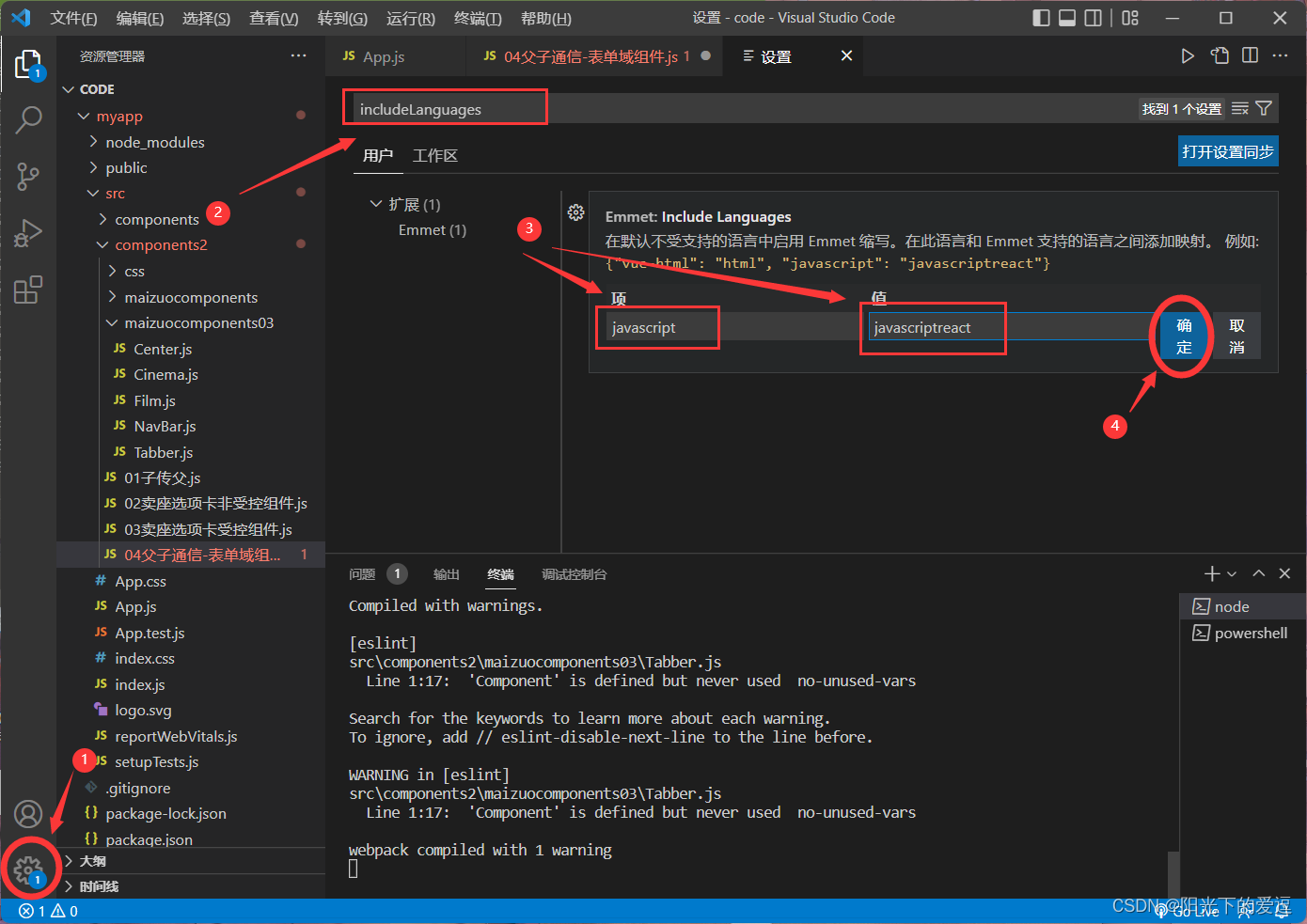Select Emmet (1) in settings tree
Viewport: 1307px width, 924px height.
point(433,230)
